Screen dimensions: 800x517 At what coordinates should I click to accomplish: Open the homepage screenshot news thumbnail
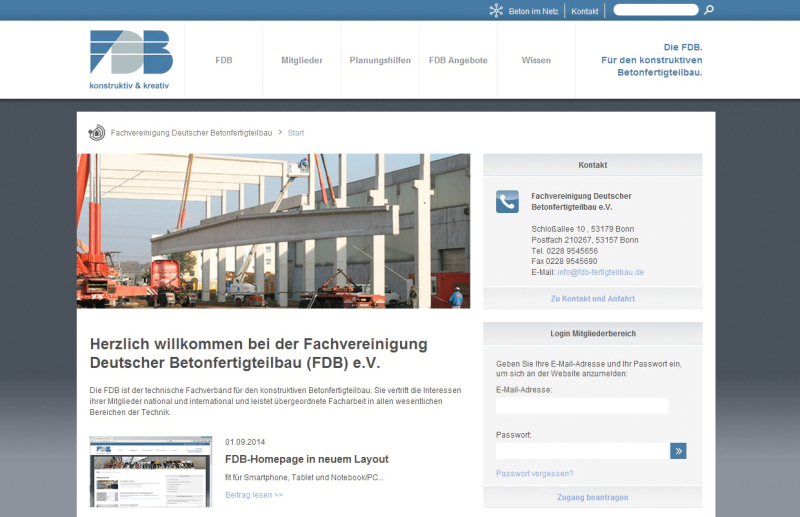[x=151, y=472]
